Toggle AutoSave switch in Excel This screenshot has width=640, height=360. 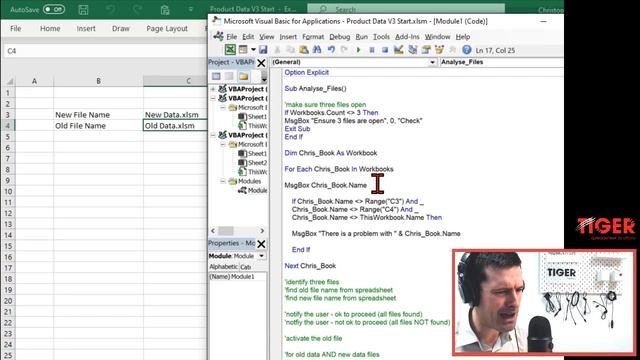coord(54,9)
